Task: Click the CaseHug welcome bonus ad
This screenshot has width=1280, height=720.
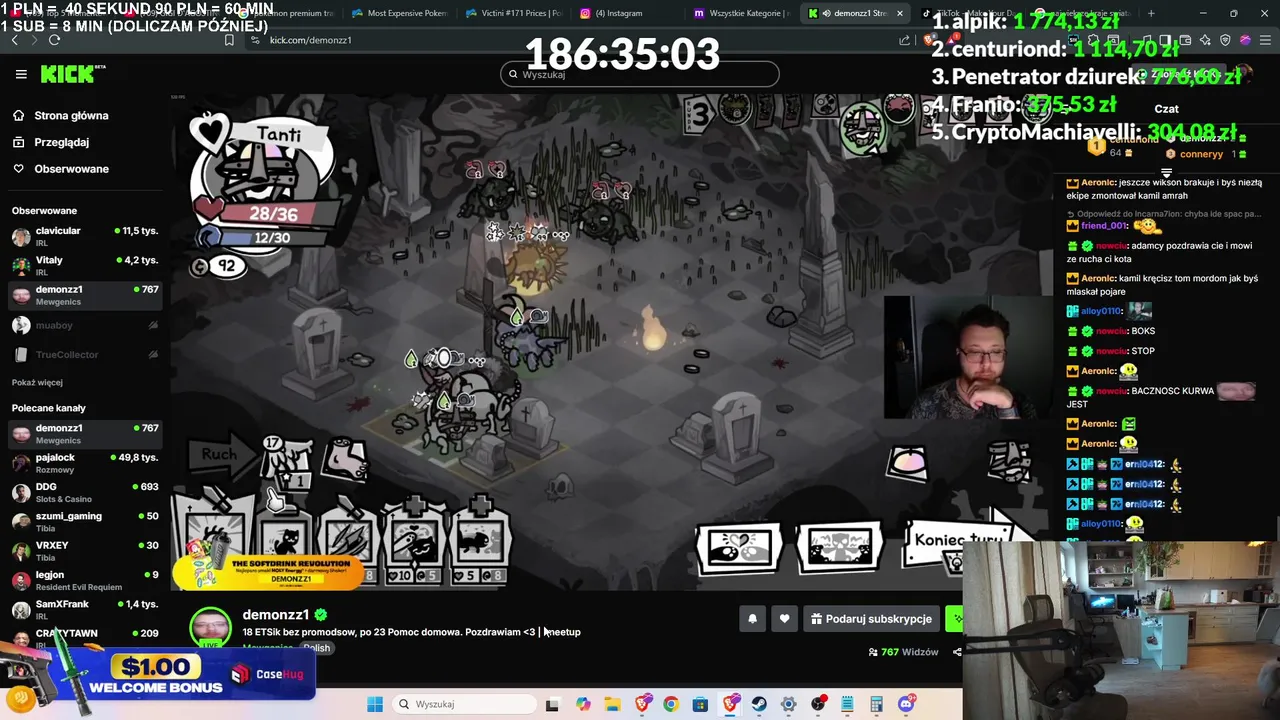Action: pos(160,675)
